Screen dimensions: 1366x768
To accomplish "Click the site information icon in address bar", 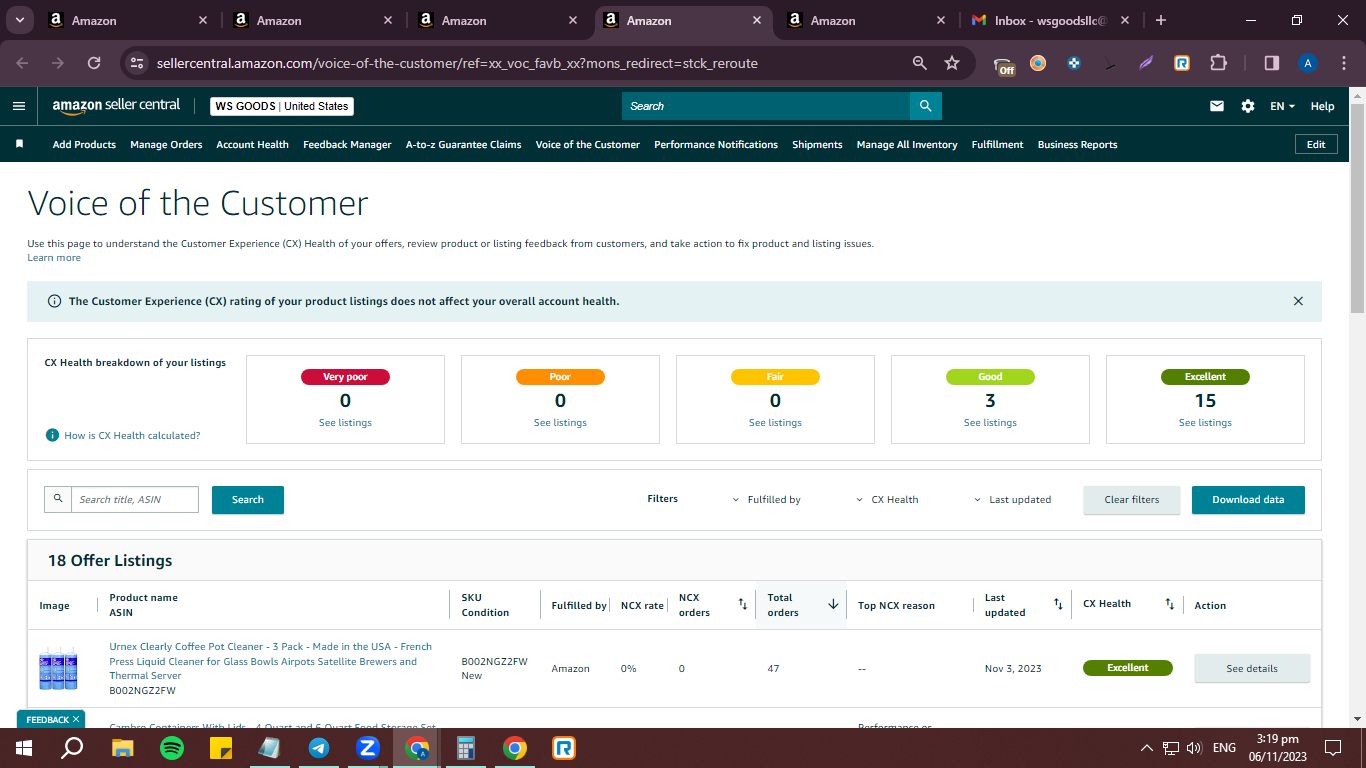I will pyautogui.click(x=137, y=63).
